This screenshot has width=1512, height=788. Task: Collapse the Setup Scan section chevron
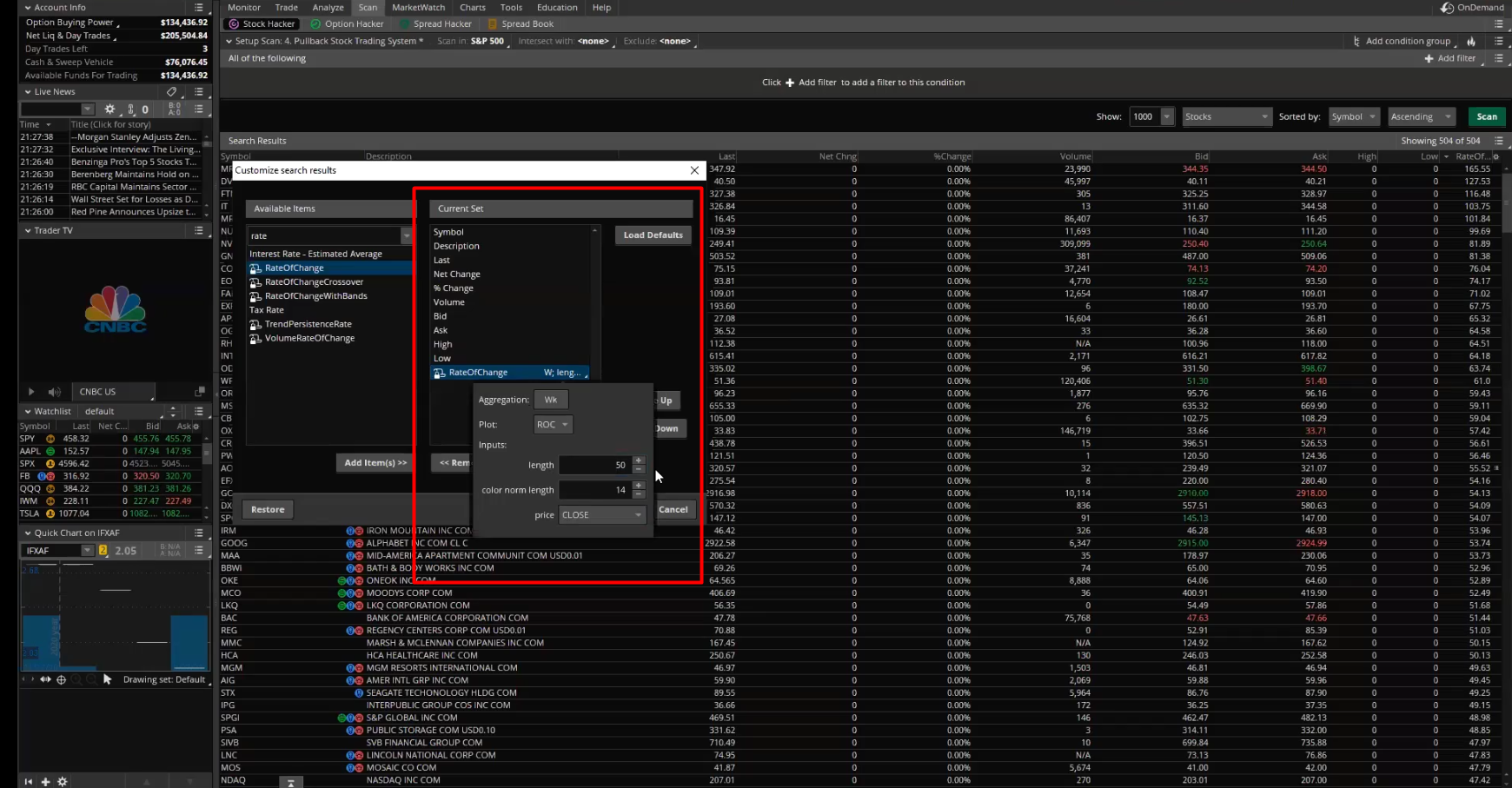pyautogui.click(x=229, y=41)
